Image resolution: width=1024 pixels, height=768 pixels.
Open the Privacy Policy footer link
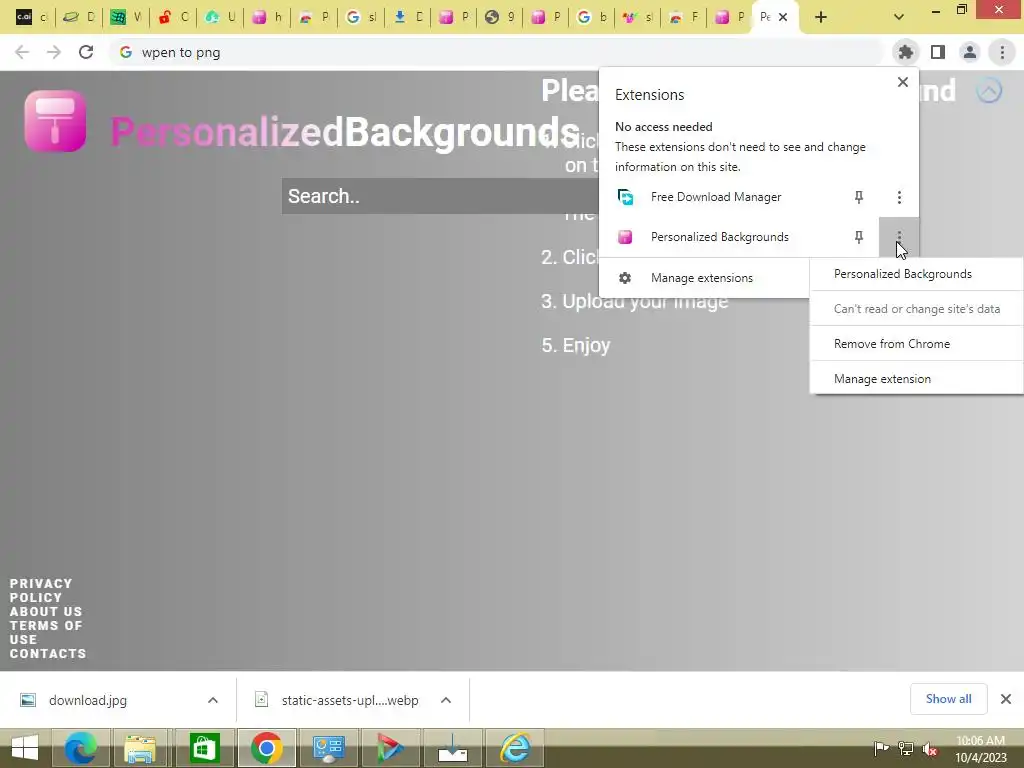tap(40, 590)
